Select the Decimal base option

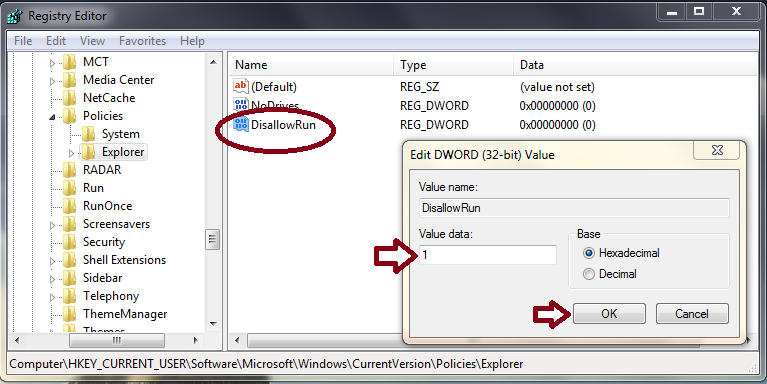(x=589, y=274)
